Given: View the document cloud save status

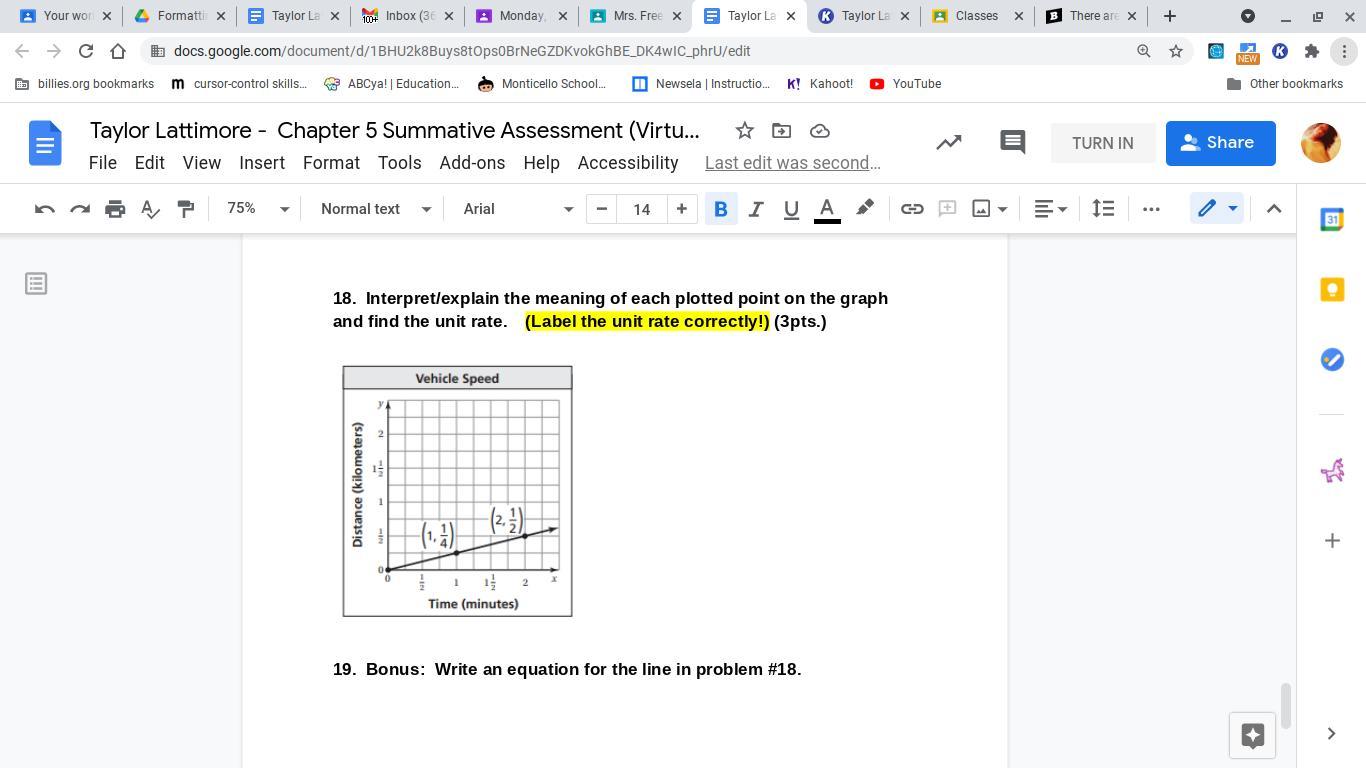Looking at the screenshot, I should pos(820,131).
